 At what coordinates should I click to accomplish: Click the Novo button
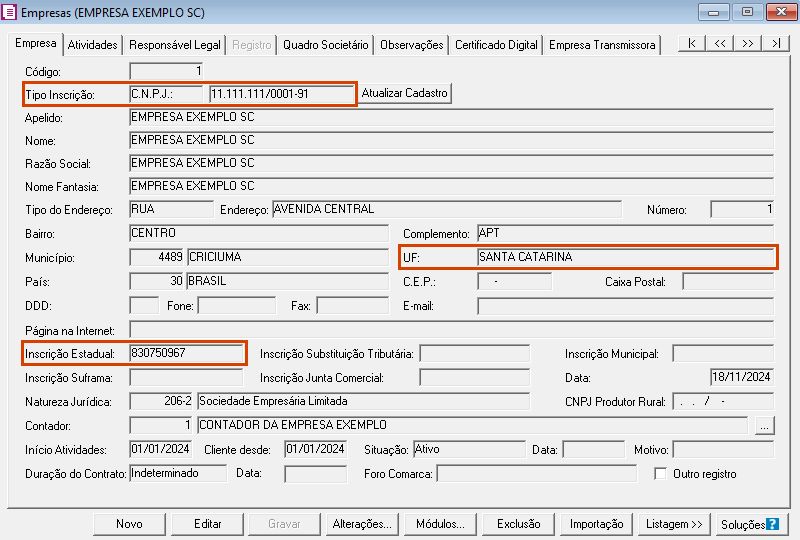pyautogui.click(x=129, y=524)
